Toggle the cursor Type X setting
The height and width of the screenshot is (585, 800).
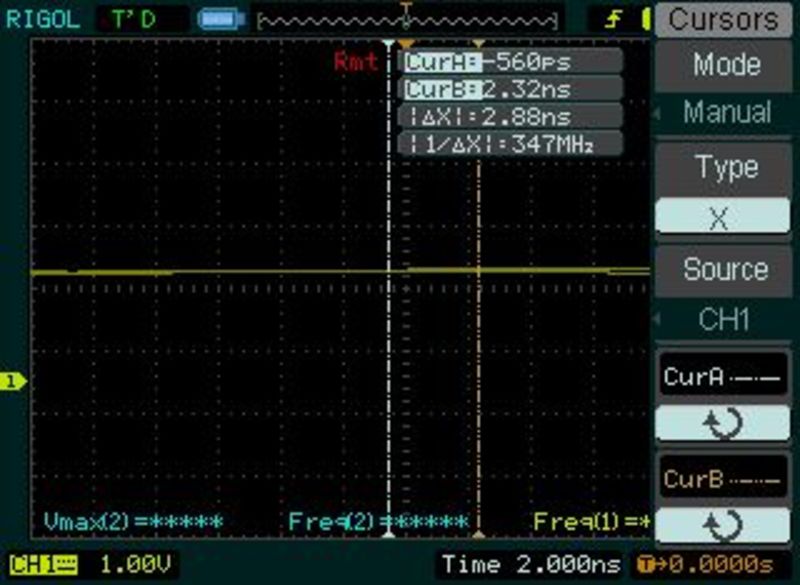[721, 217]
